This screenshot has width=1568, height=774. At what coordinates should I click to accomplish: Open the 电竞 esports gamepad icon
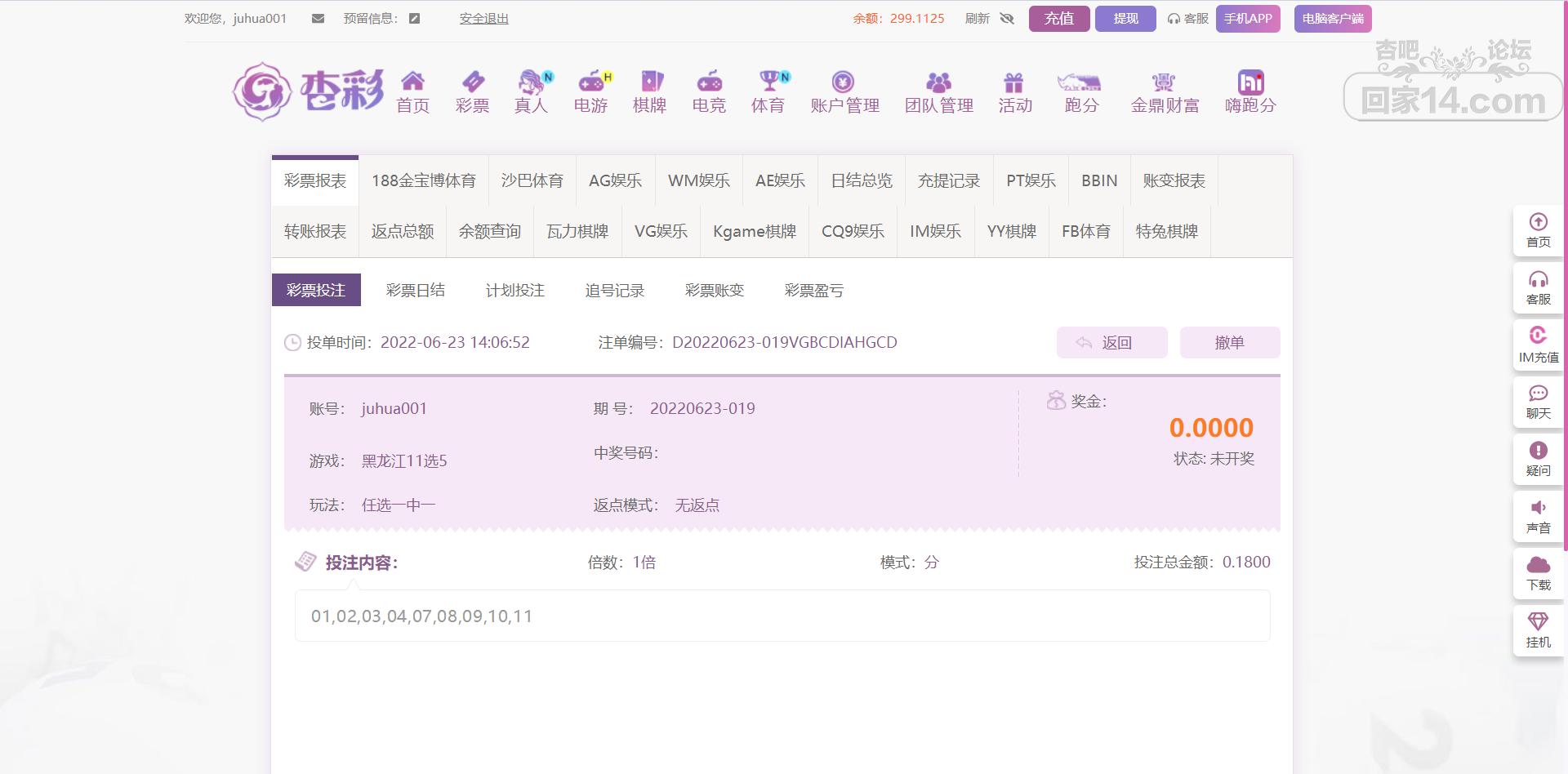tap(708, 82)
